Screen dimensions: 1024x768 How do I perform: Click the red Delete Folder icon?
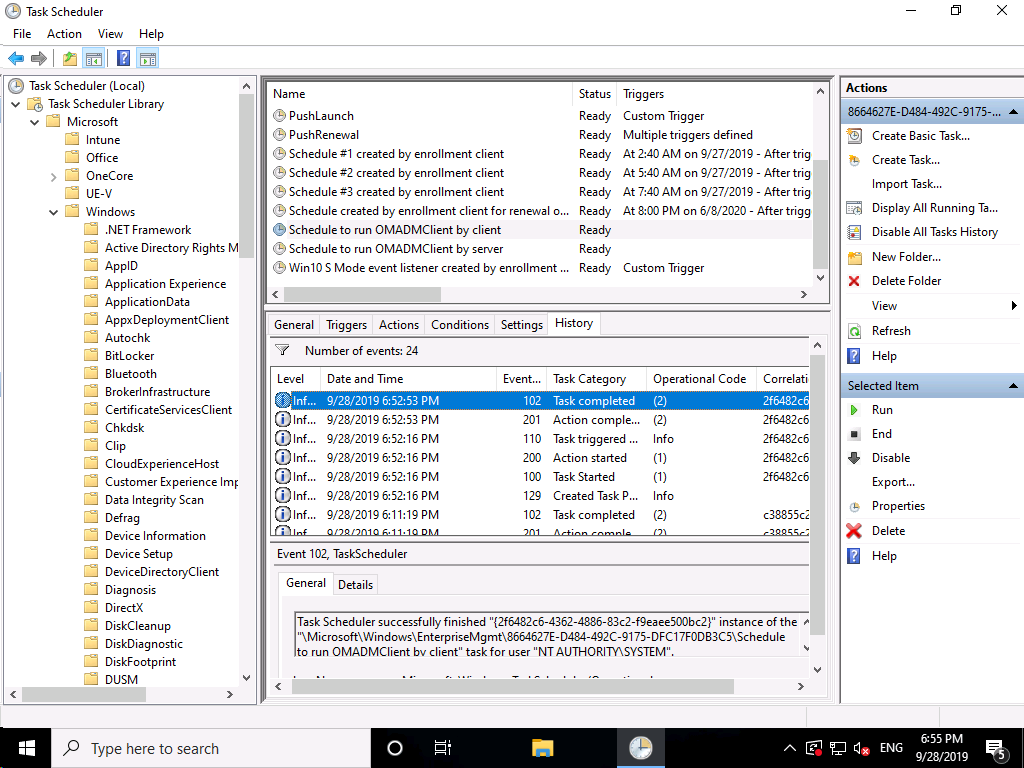tap(854, 281)
